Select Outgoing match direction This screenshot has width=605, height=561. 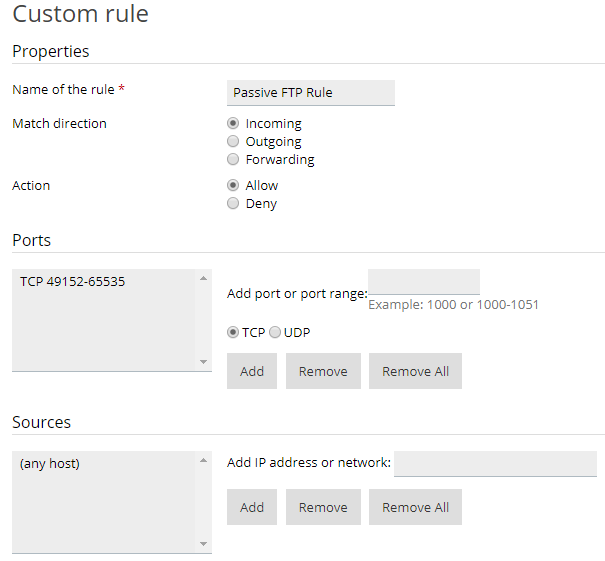pyautogui.click(x=233, y=142)
